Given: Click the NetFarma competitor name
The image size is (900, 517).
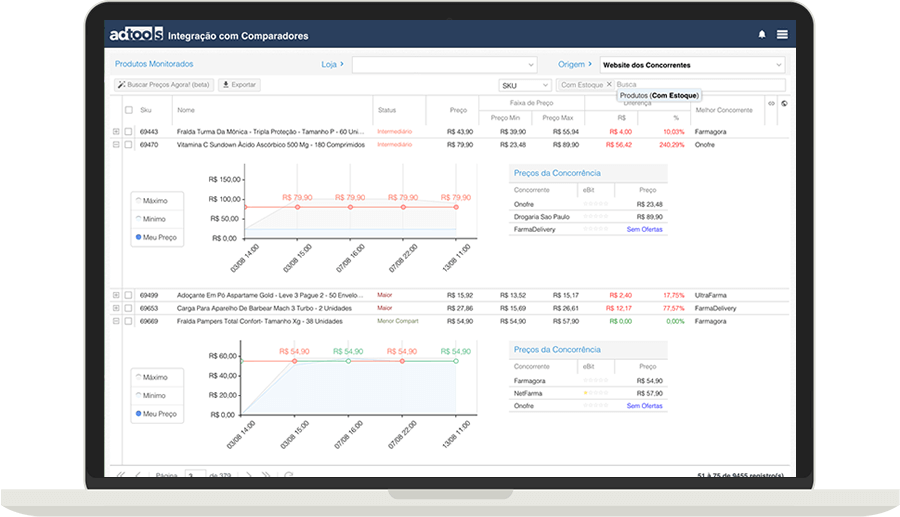Looking at the screenshot, I should [x=528, y=393].
